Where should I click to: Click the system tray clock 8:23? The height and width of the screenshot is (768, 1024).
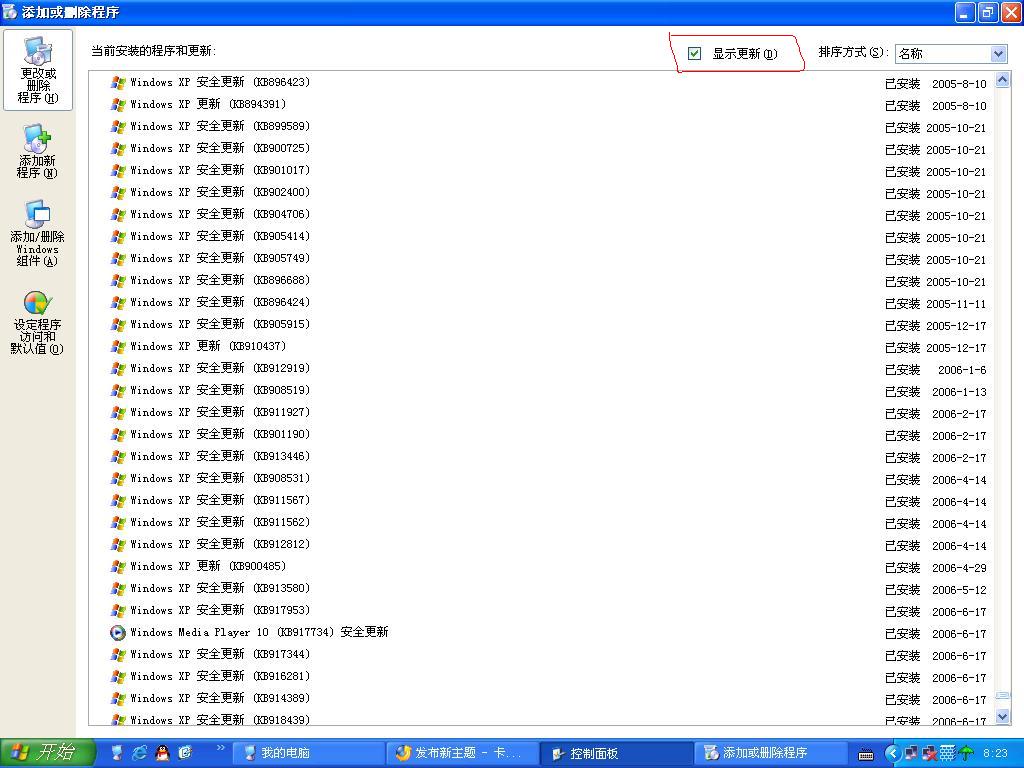coord(995,754)
